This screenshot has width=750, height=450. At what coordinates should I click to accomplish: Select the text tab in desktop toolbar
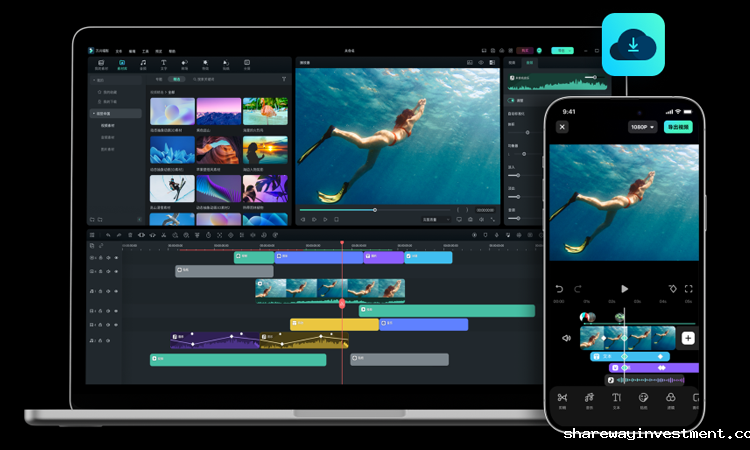click(x=164, y=64)
